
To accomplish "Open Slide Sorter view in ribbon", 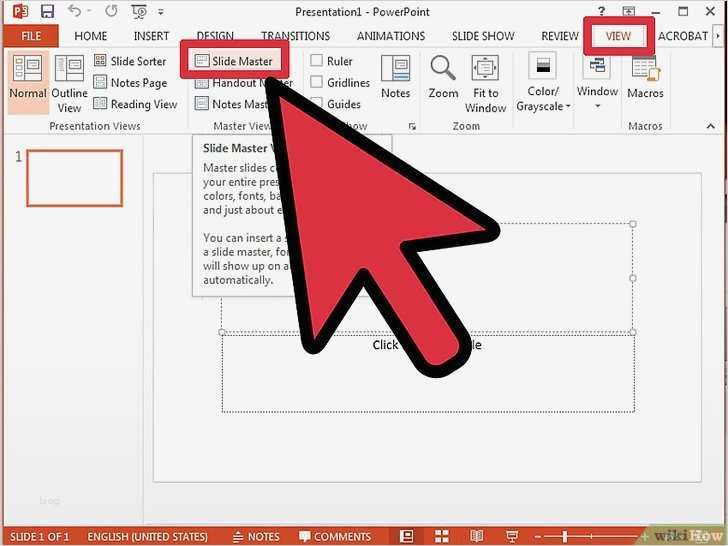I will (130, 61).
